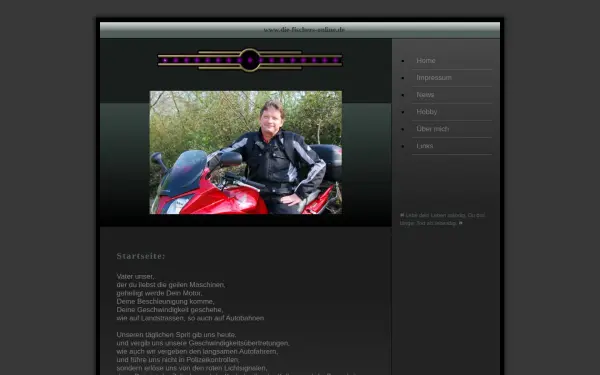Open the Home menu link
Screen dimensions: 600x375
click(x=426, y=60)
